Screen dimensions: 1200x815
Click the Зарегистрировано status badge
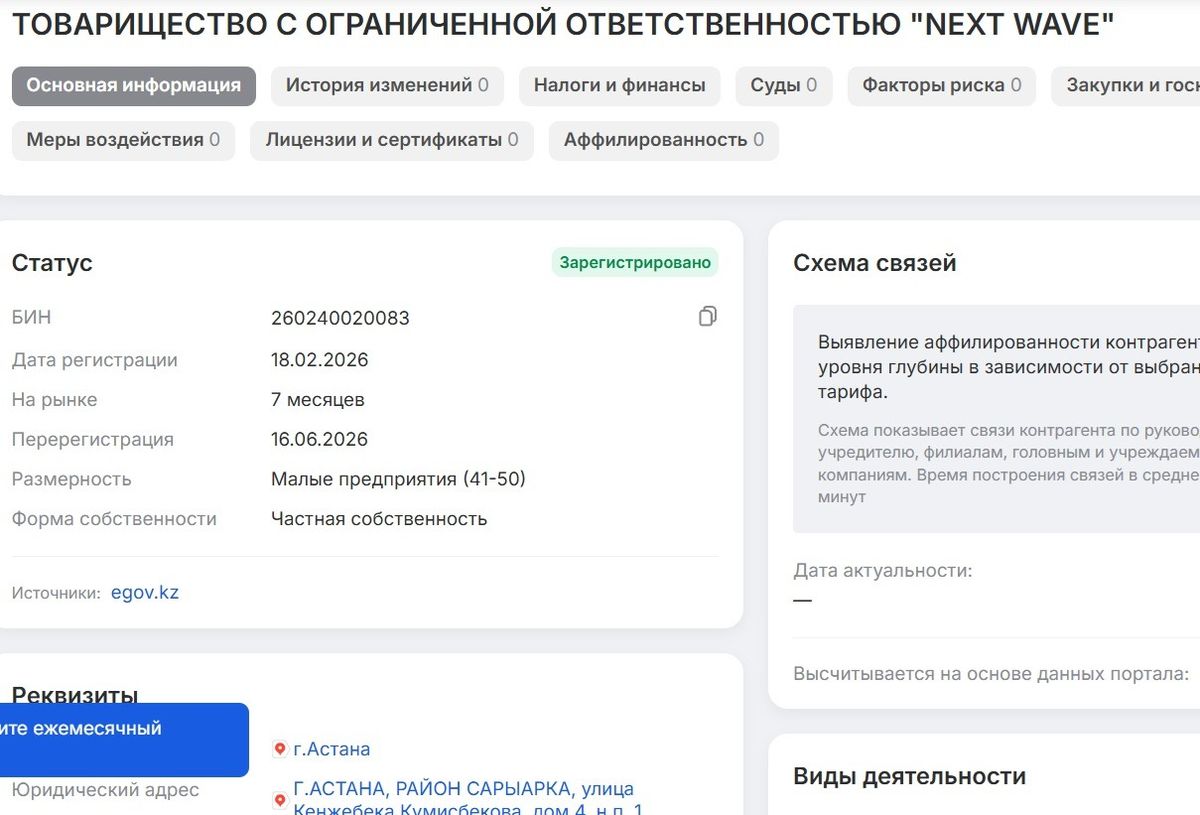pos(635,263)
